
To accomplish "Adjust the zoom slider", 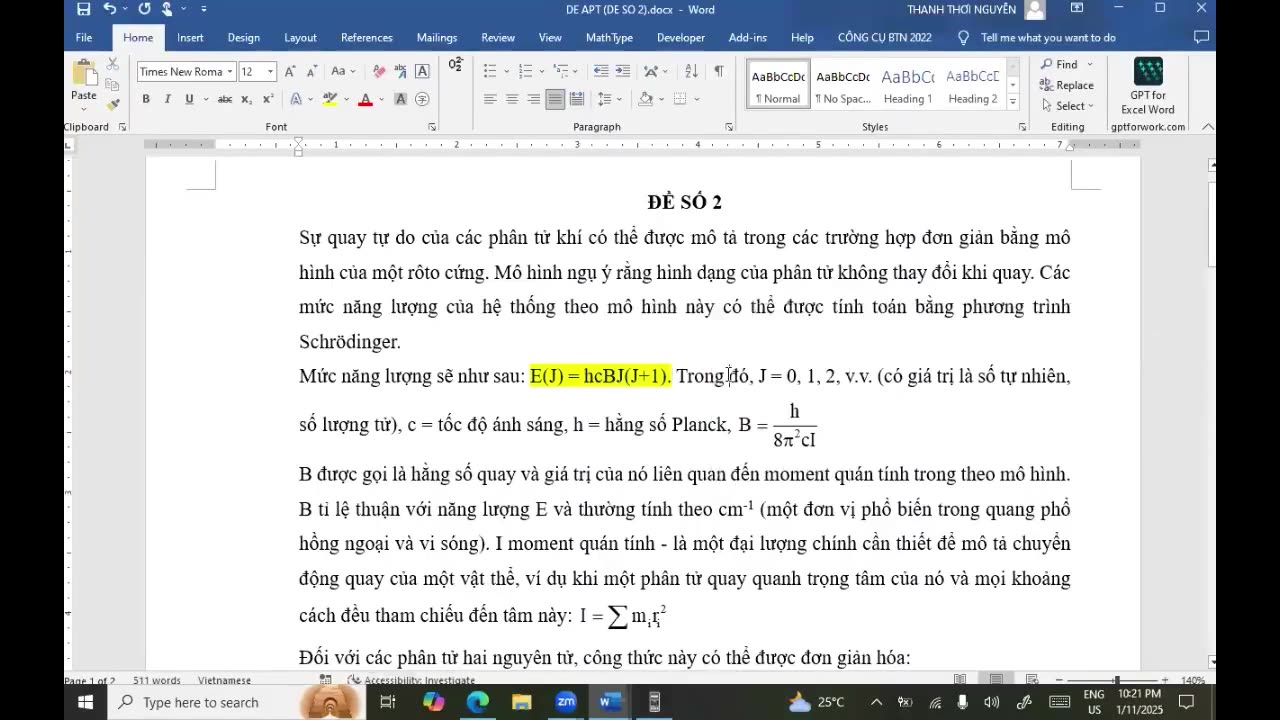I will click(x=1117, y=680).
